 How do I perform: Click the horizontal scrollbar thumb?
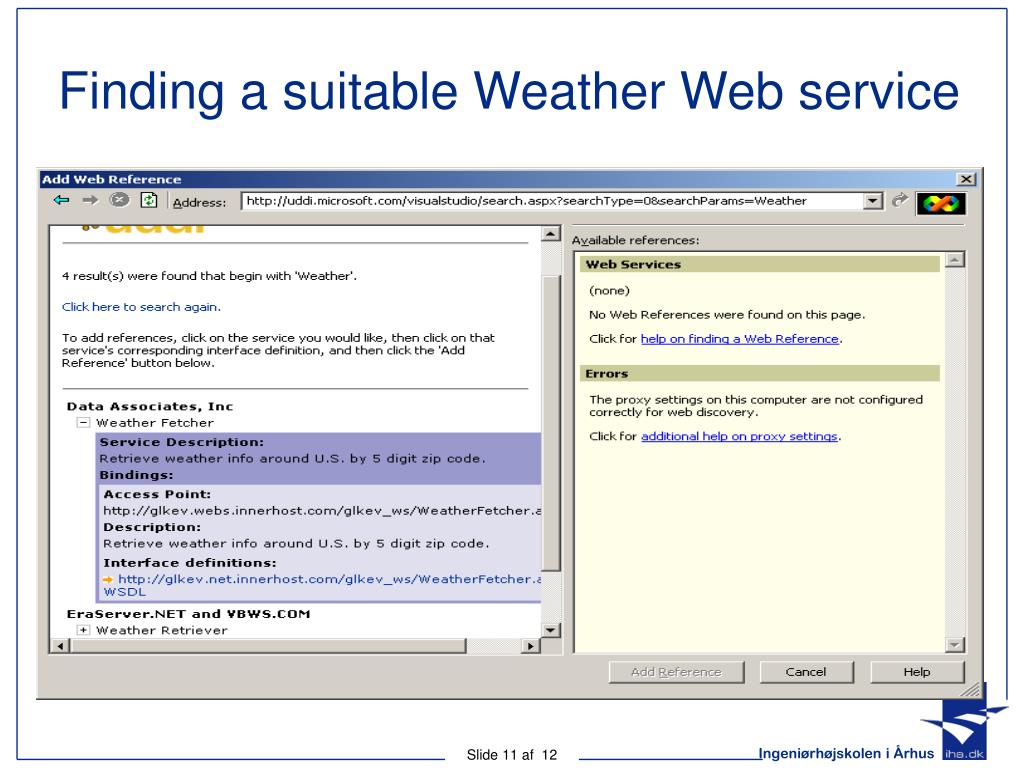coord(268,646)
